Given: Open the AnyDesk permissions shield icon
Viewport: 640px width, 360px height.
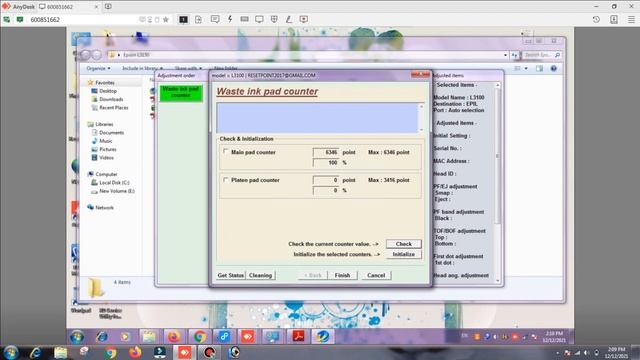Looking at the screenshot, I should coord(274,19).
